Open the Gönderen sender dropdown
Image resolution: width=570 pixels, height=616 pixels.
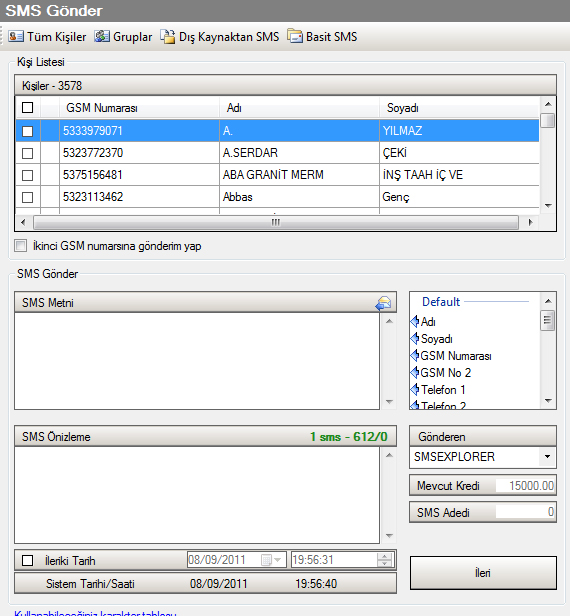[547, 457]
